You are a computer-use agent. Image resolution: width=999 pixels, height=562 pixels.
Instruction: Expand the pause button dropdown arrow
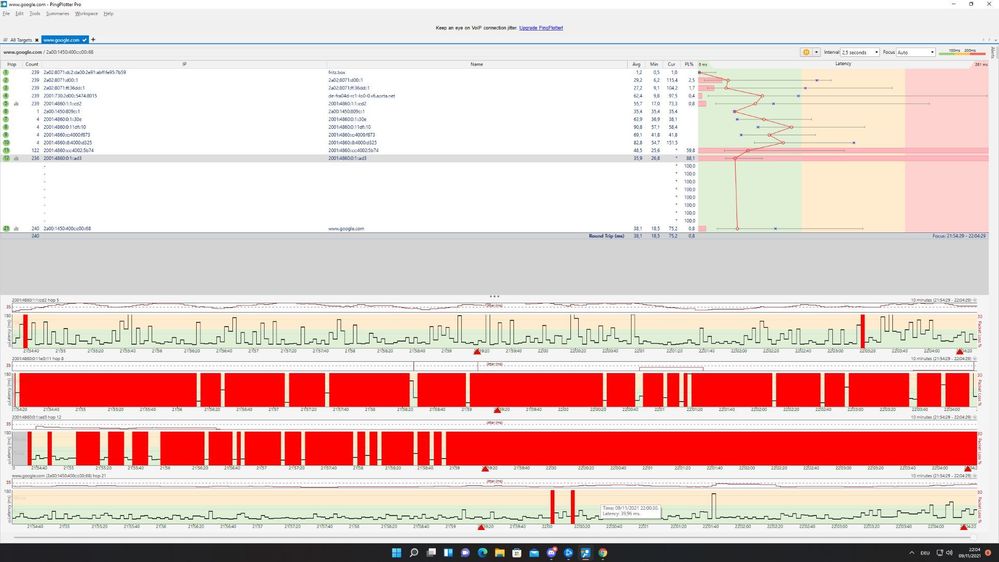click(817, 52)
